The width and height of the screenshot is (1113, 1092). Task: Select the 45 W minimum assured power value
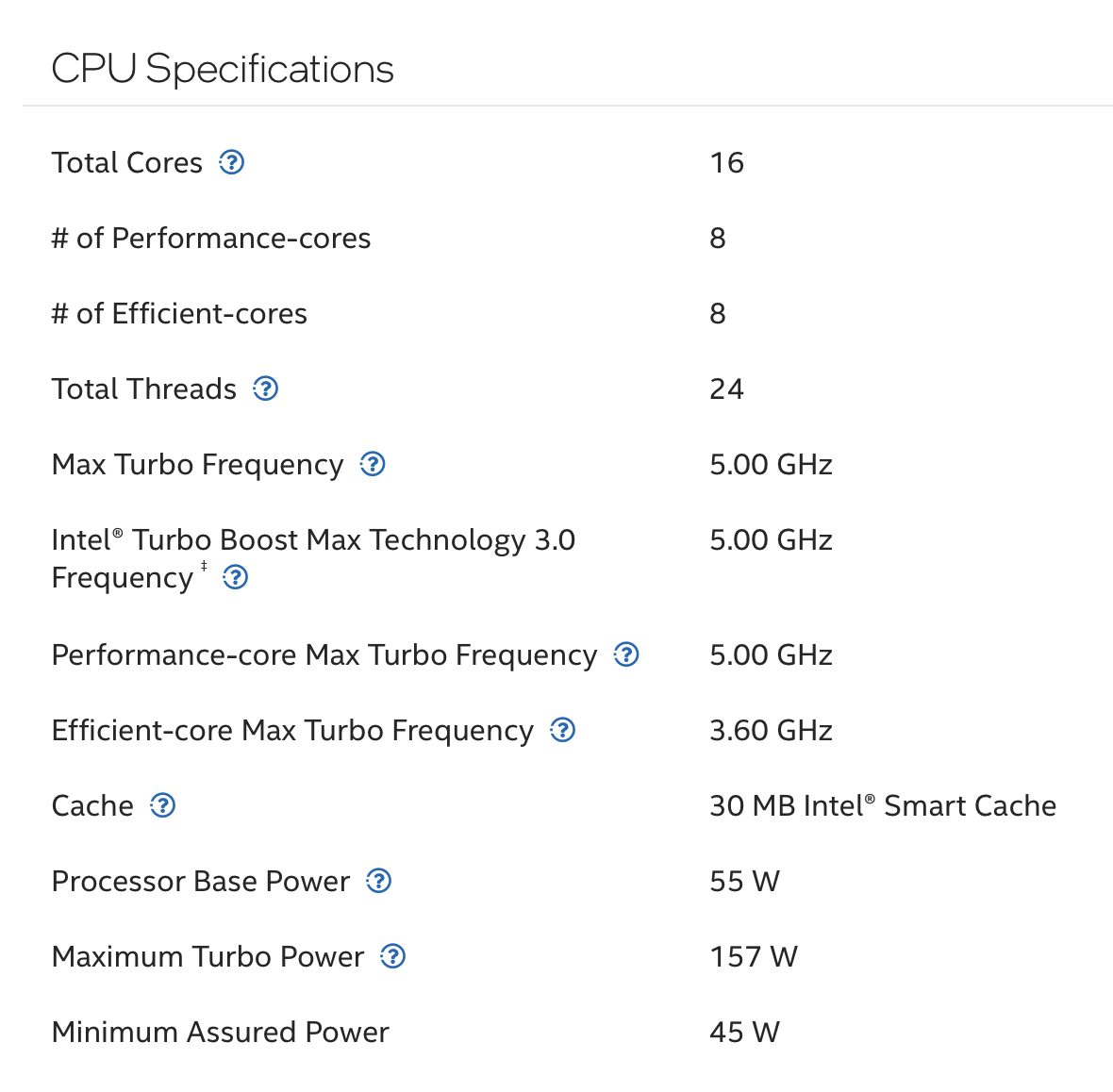pyautogui.click(x=744, y=1033)
